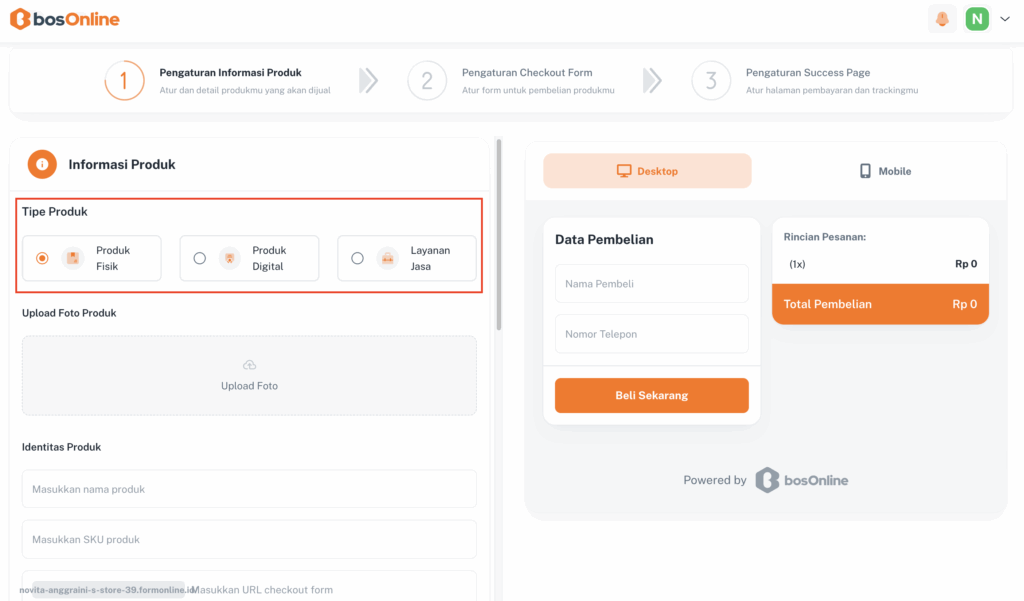The height and width of the screenshot is (601, 1024).
Task: Select the Layanan Jasa radio button
Action: (x=357, y=258)
